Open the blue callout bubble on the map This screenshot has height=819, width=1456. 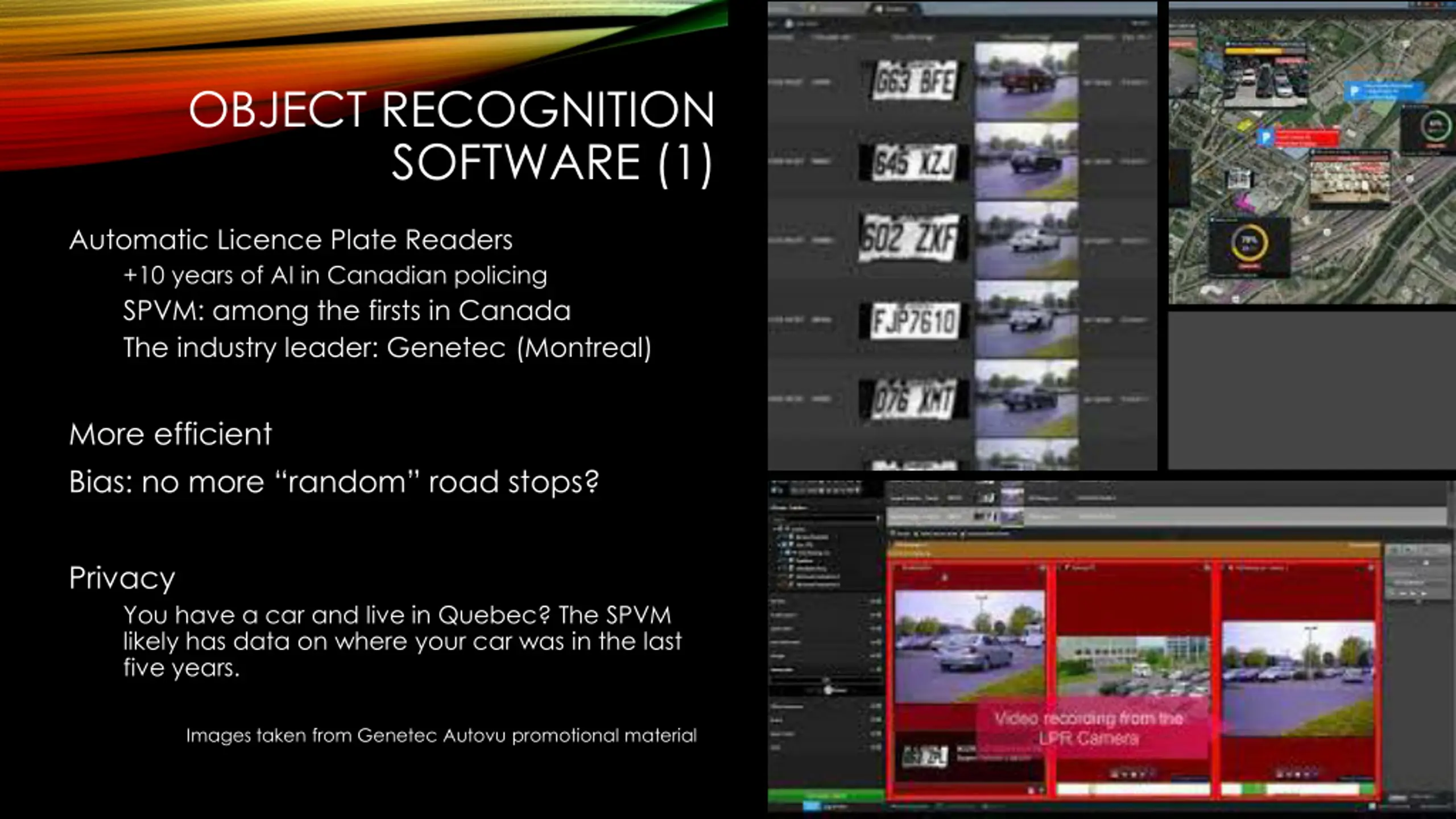pyautogui.click(x=1384, y=91)
